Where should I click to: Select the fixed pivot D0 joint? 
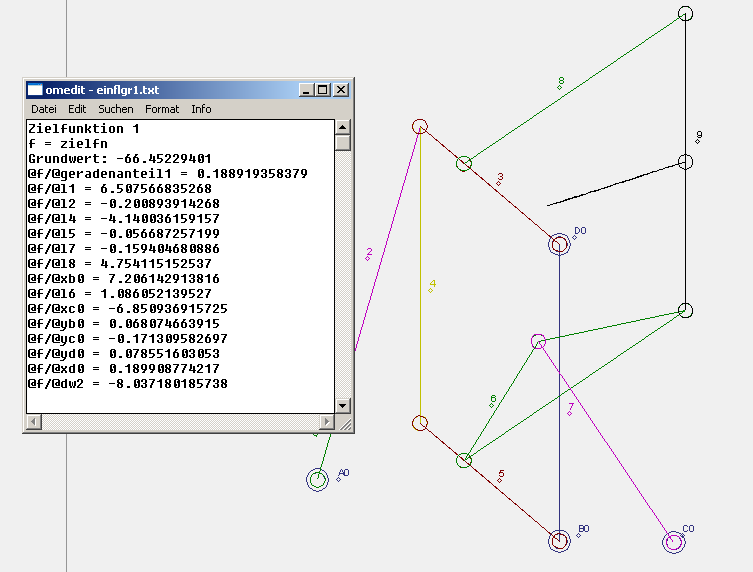tap(559, 243)
